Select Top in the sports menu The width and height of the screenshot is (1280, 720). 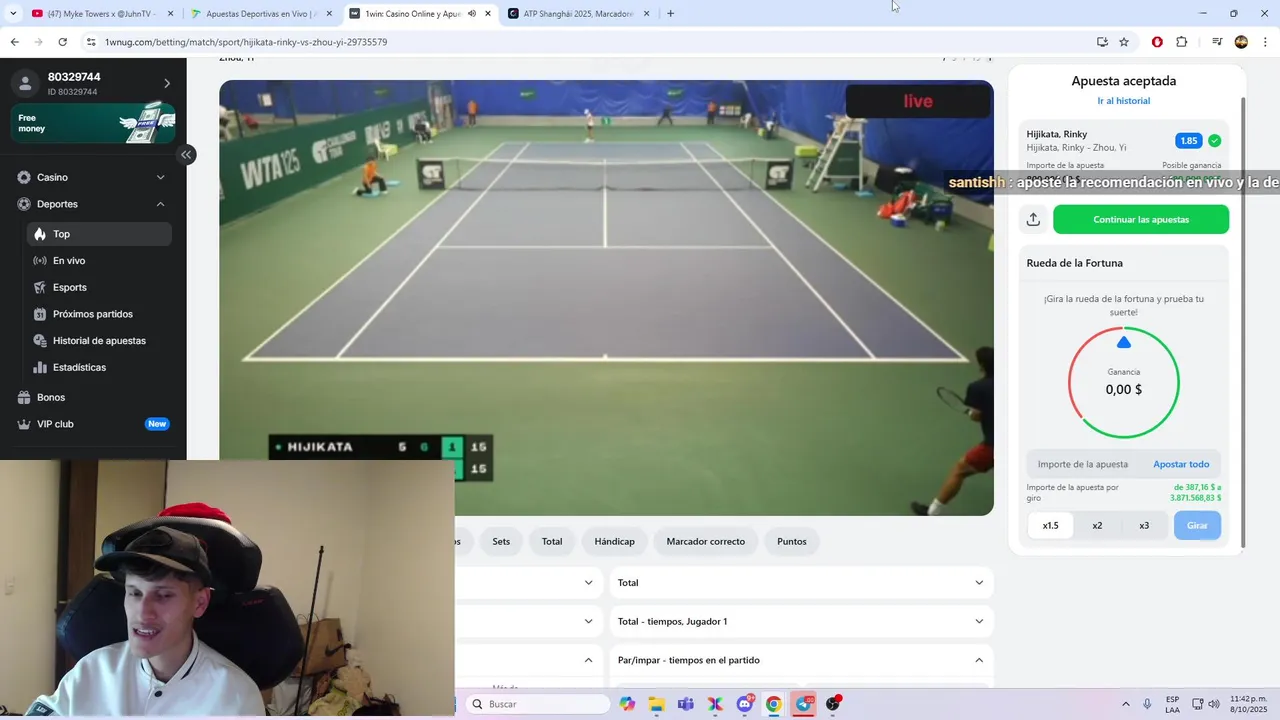point(99,234)
